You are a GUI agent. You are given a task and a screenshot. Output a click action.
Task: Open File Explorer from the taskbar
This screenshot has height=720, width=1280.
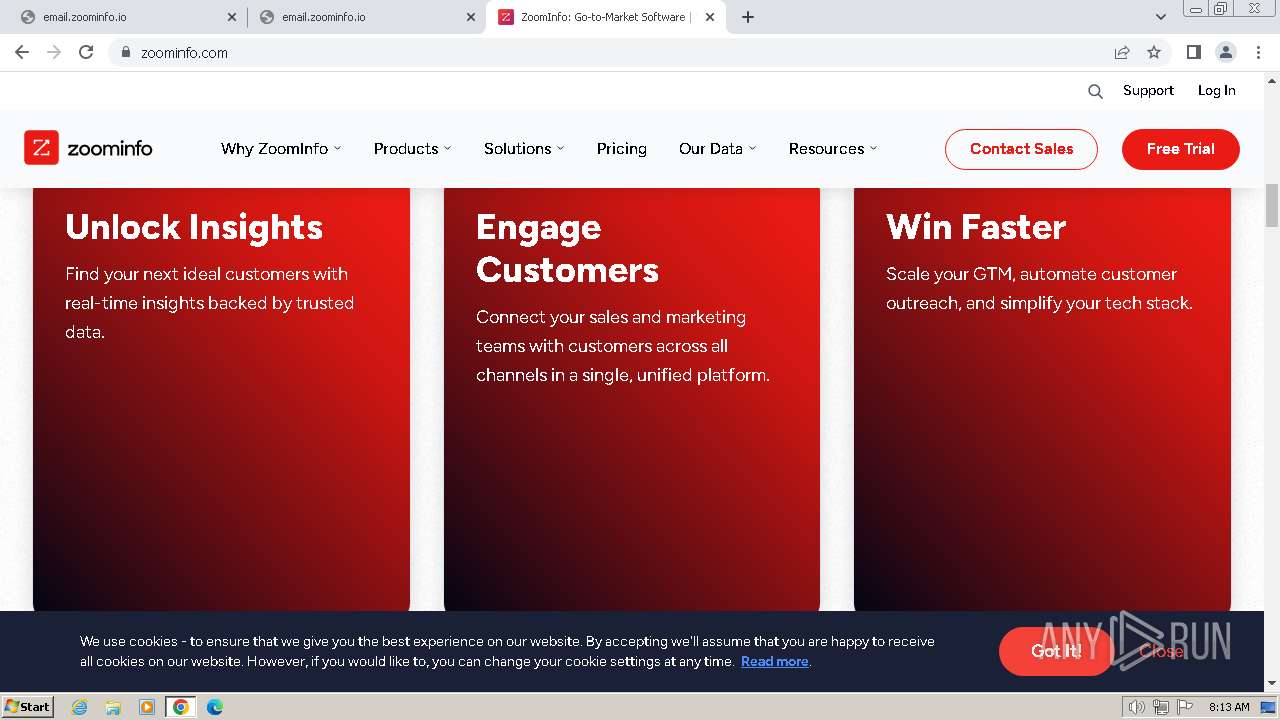(113, 707)
